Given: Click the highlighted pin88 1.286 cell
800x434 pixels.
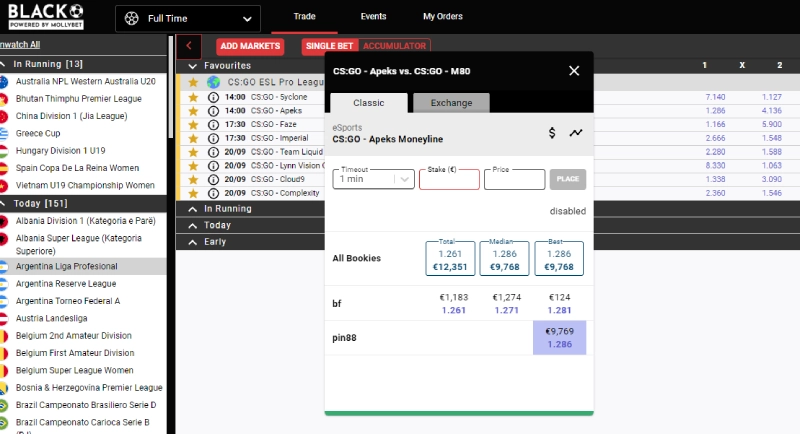Looking at the screenshot, I should point(560,338).
